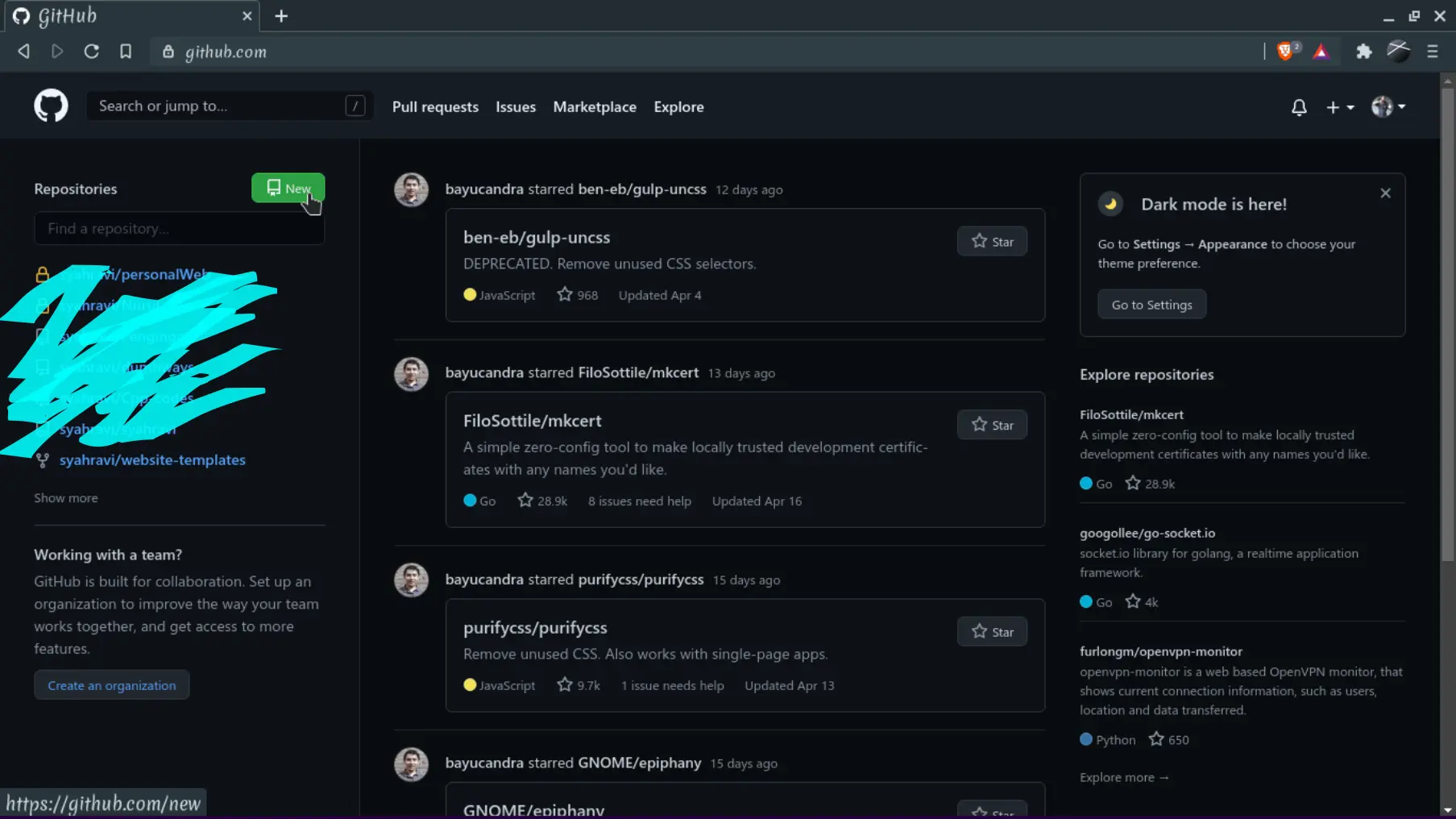The image size is (1456, 819).
Task: Open ben-eb/gulp-uncss card title
Action: click(537, 237)
